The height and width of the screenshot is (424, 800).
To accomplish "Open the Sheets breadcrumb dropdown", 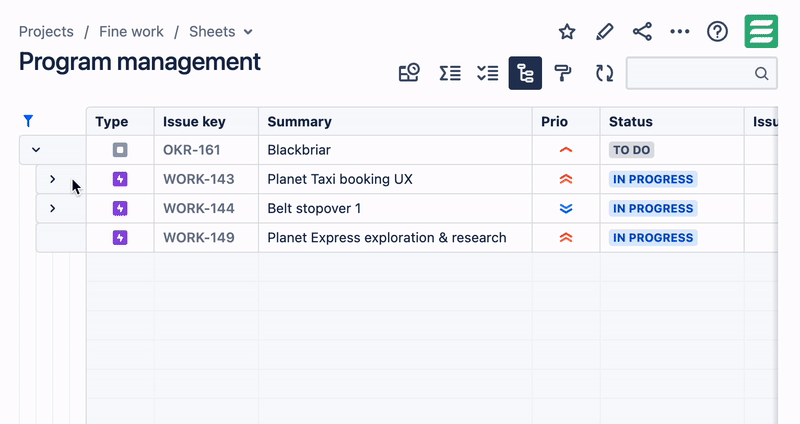I will point(221,32).
